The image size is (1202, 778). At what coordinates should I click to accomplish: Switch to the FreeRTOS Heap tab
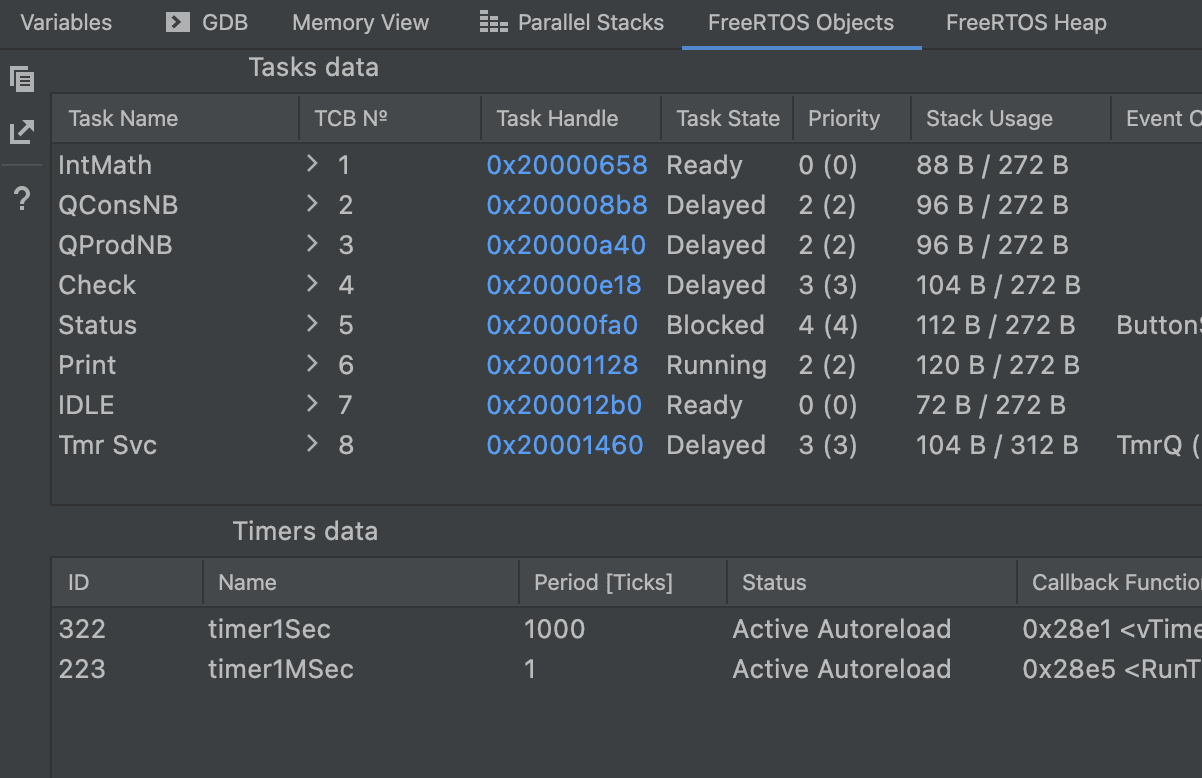coord(1026,22)
